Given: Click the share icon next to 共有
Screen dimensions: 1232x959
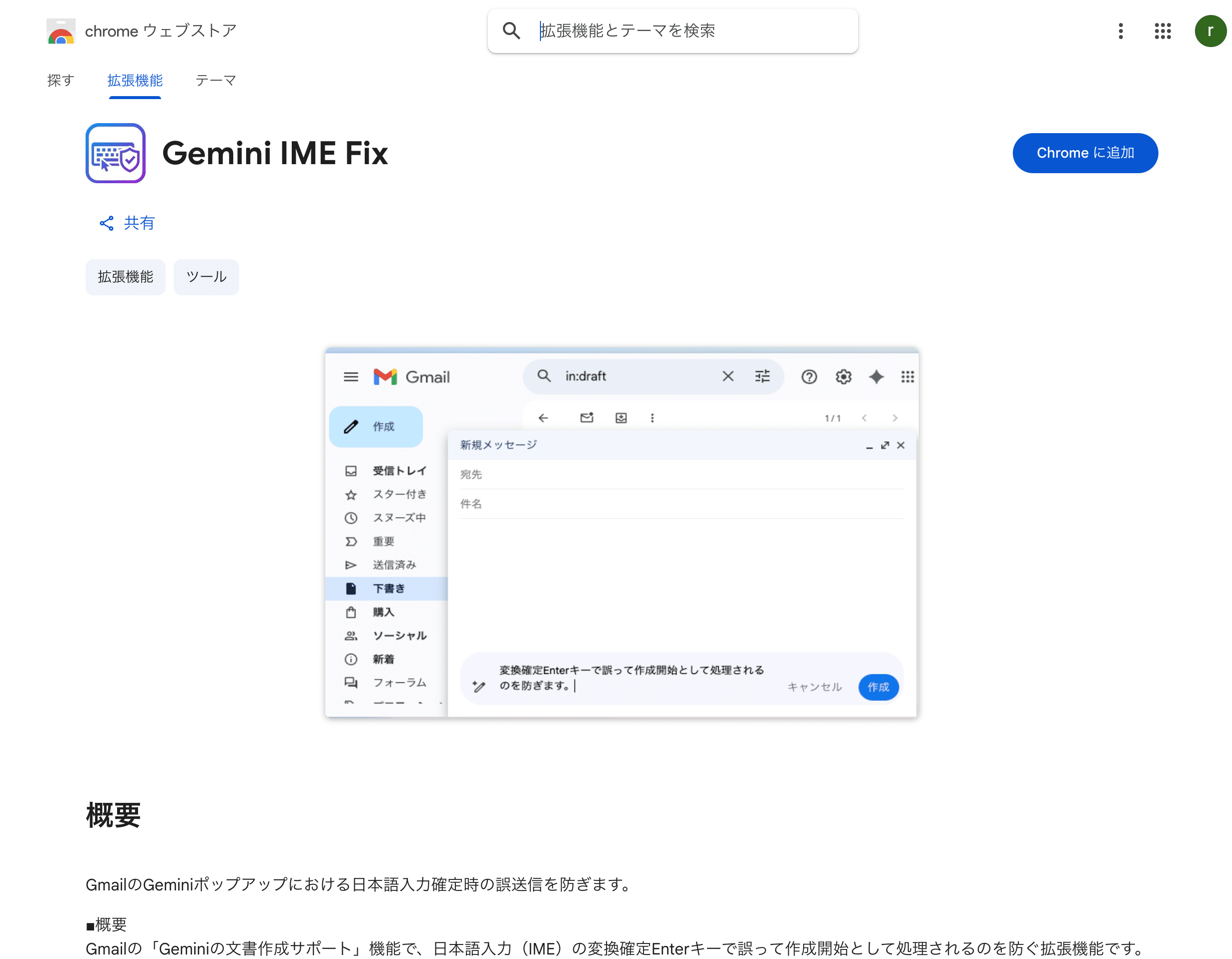Looking at the screenshot, I should coord(107,223).
